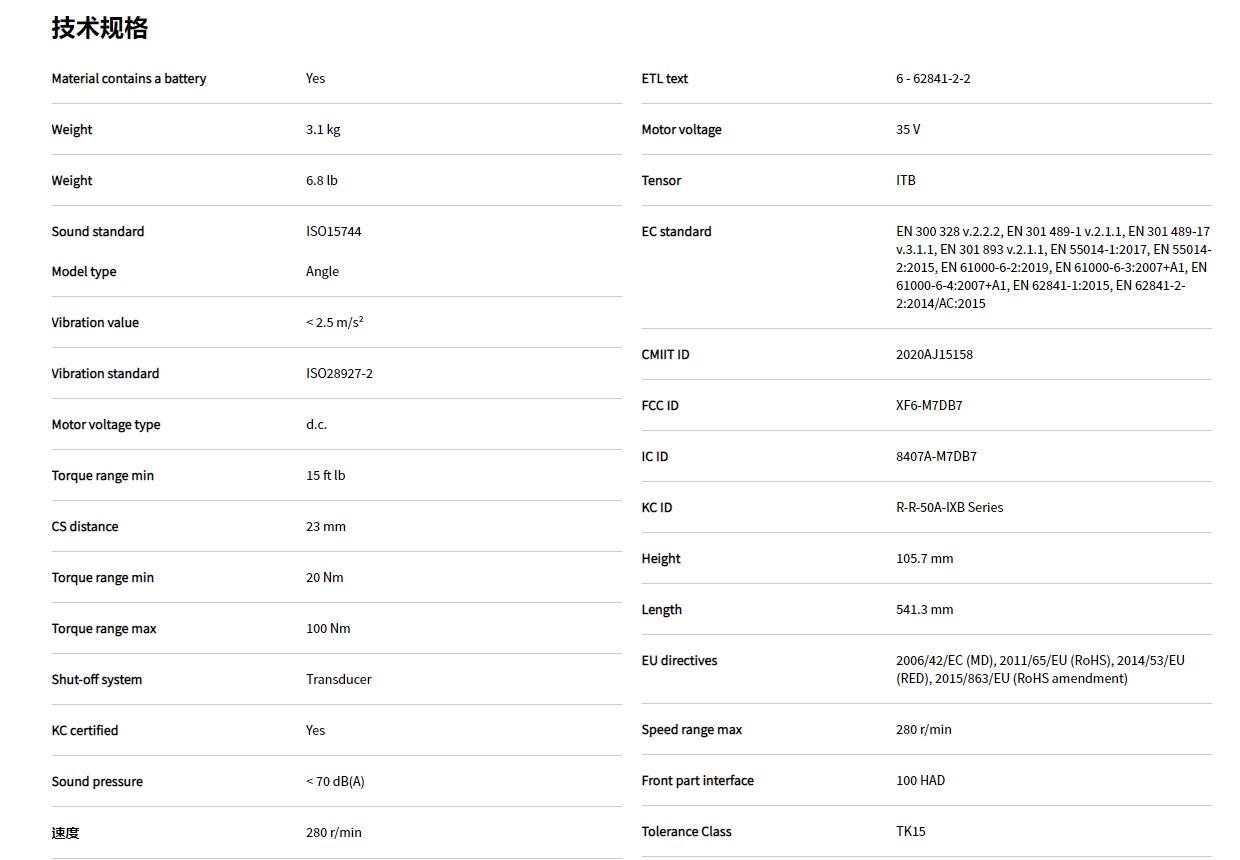Select the 100 Nm torque max value
The width and height of the screenshot is (1240, 860).
coord(328,629)
